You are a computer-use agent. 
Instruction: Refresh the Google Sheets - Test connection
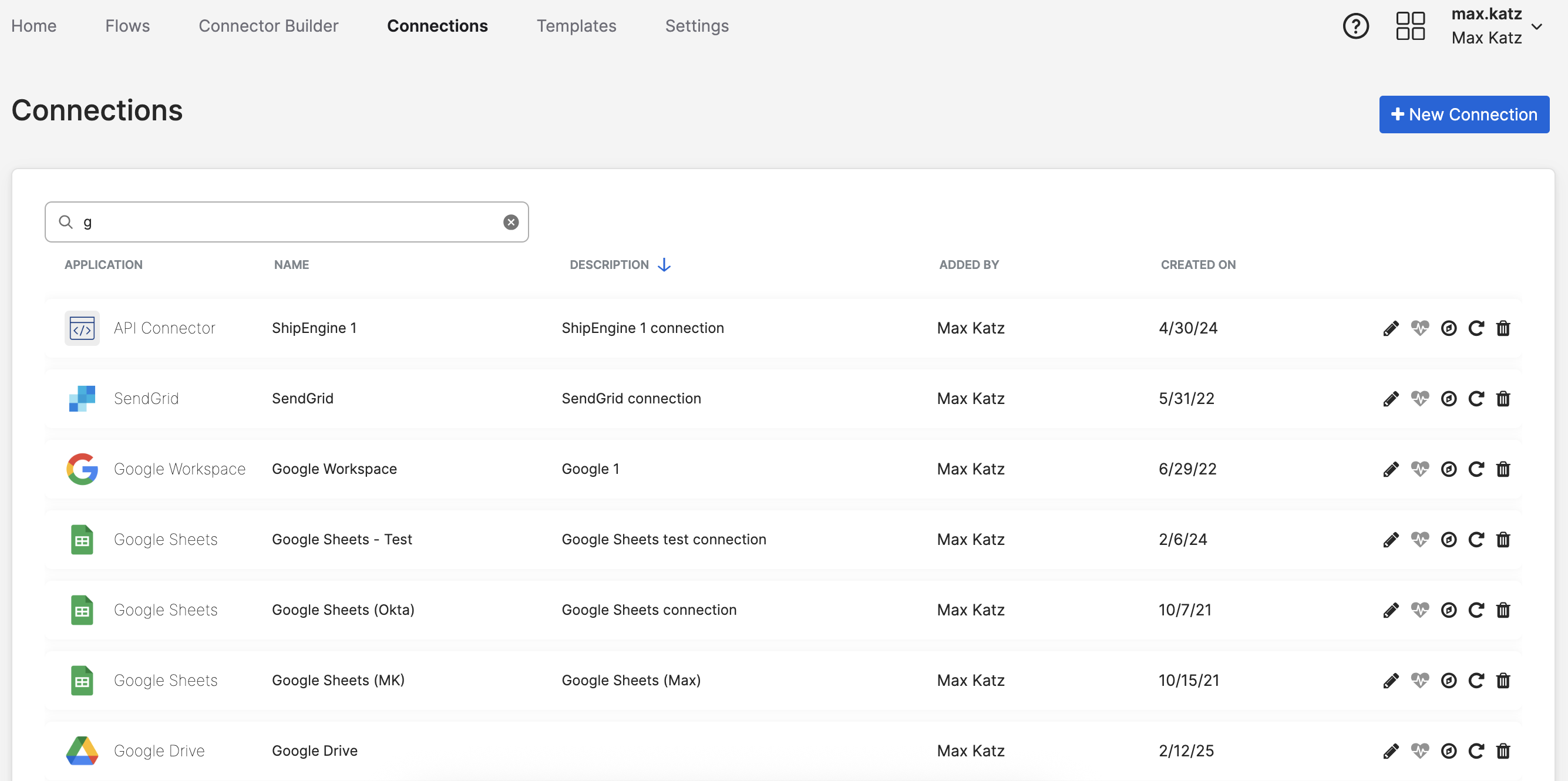point(1476,539)
